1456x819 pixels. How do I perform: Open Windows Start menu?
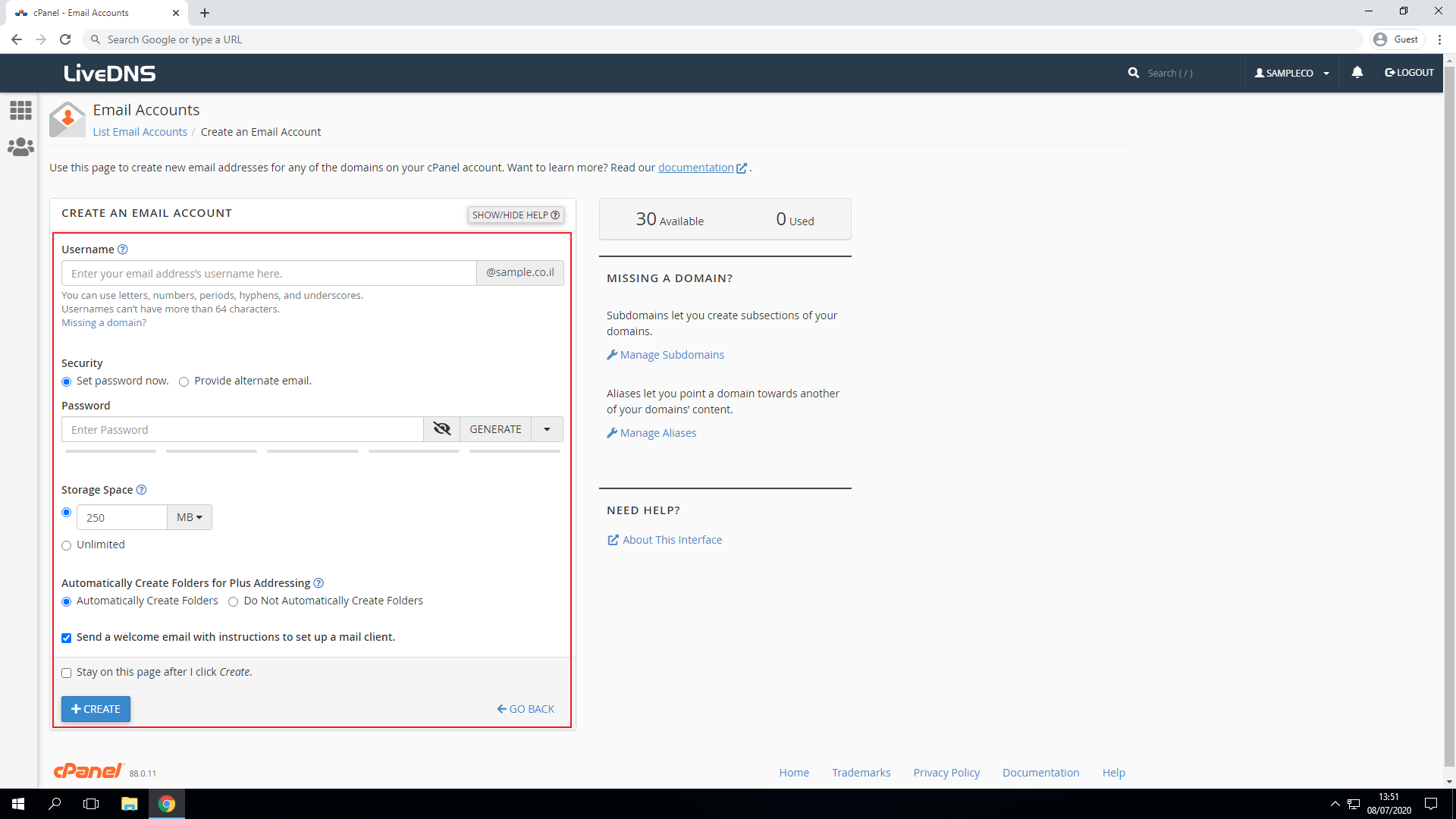coord(18,804)
